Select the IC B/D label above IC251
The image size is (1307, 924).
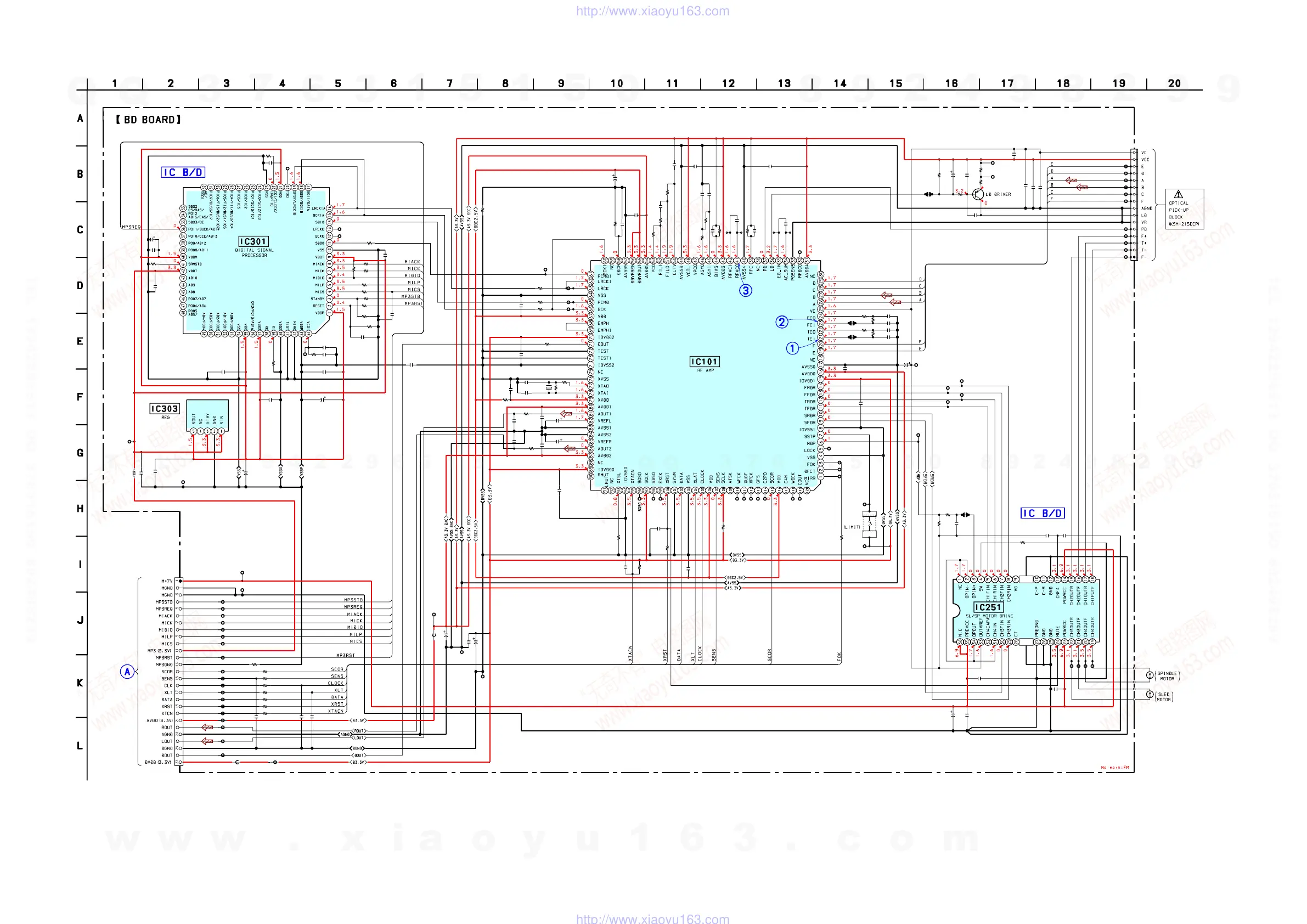point(1042,513)
